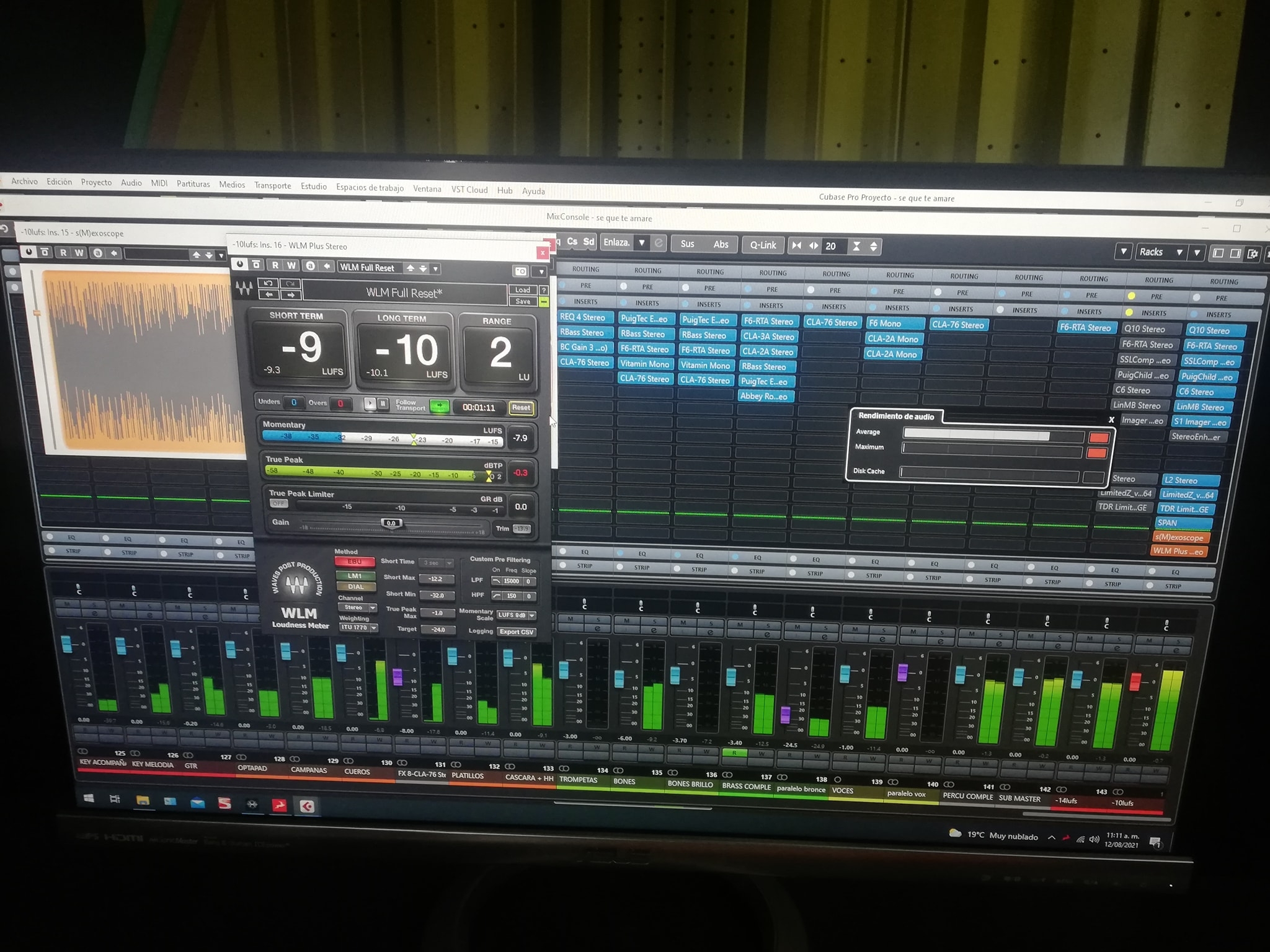This screenshot has height=952, width=1270.
Task: Select the EBU method in WLM
Action: tap(355, 562)
